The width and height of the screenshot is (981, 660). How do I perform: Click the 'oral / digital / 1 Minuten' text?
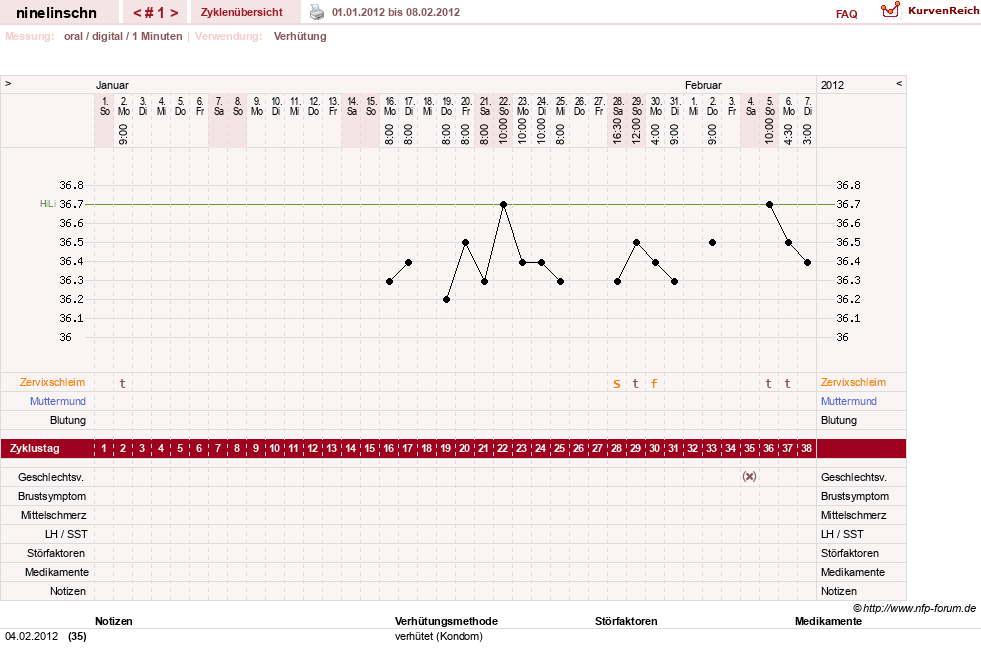[123, 36]
